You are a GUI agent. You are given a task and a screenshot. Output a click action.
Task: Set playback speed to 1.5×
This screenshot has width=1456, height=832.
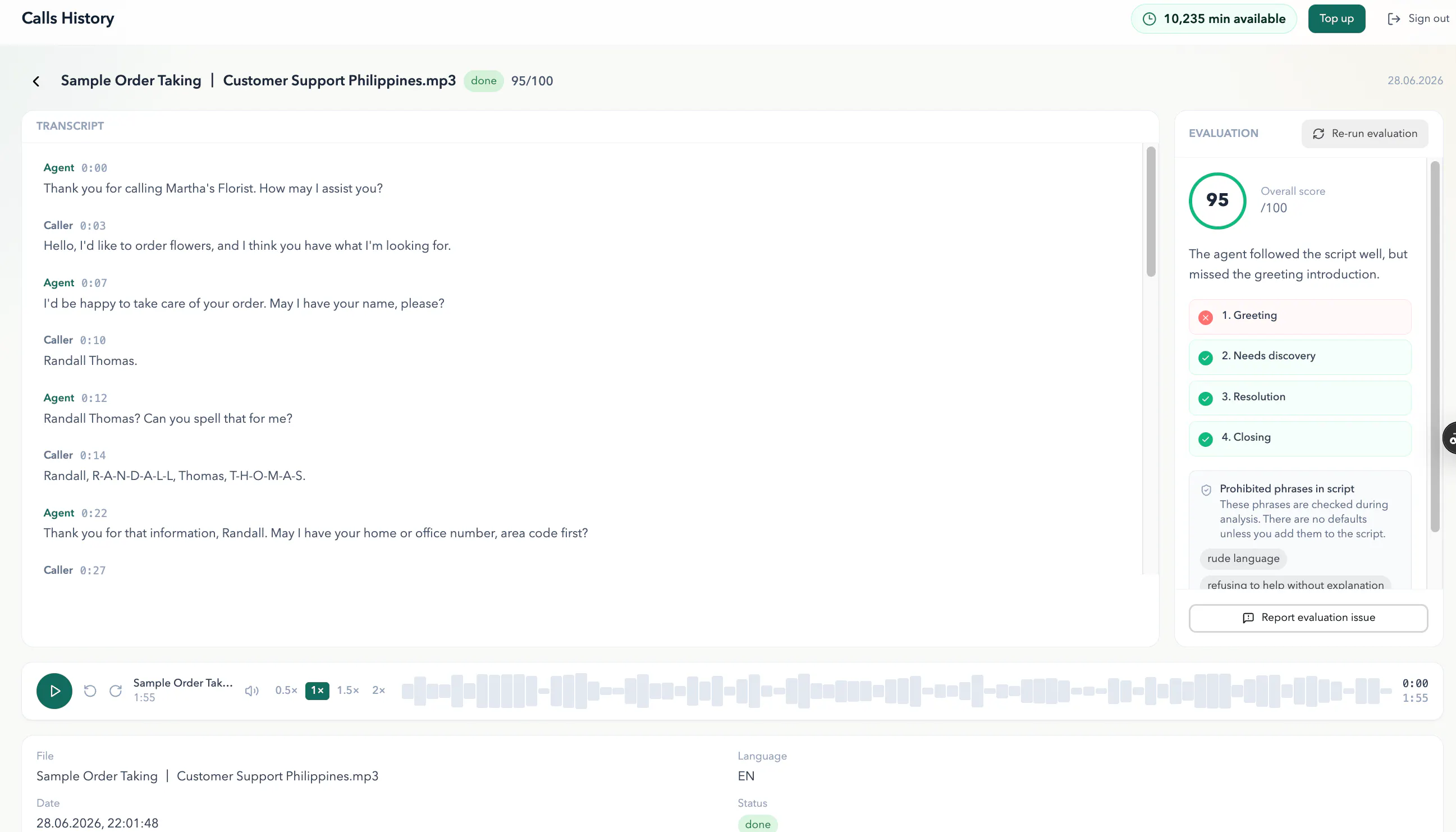348,691
